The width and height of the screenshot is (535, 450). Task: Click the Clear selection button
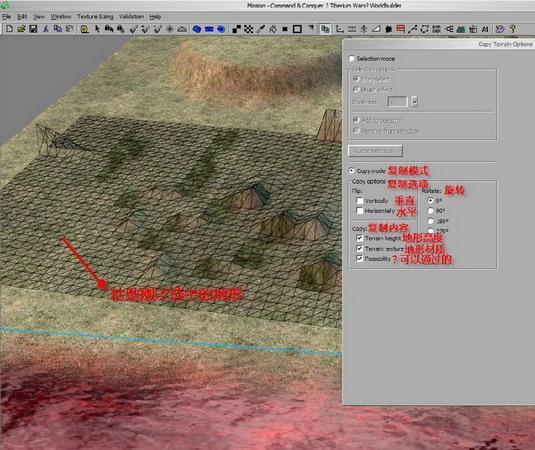[375, 151]
